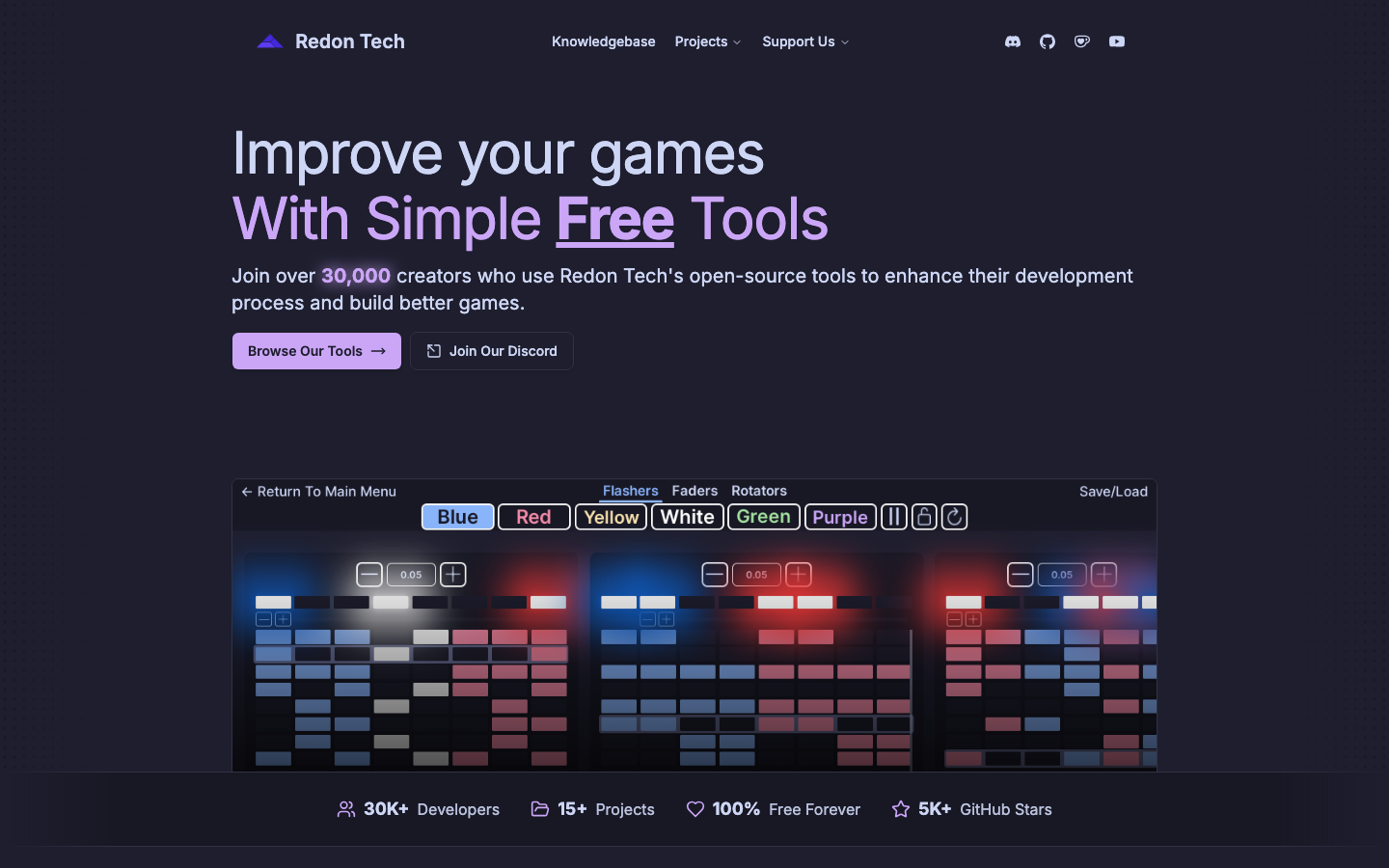Click the 0.05 field in rightmost flasher panel
The image size is (1389, 868).
click(1062, 575)
